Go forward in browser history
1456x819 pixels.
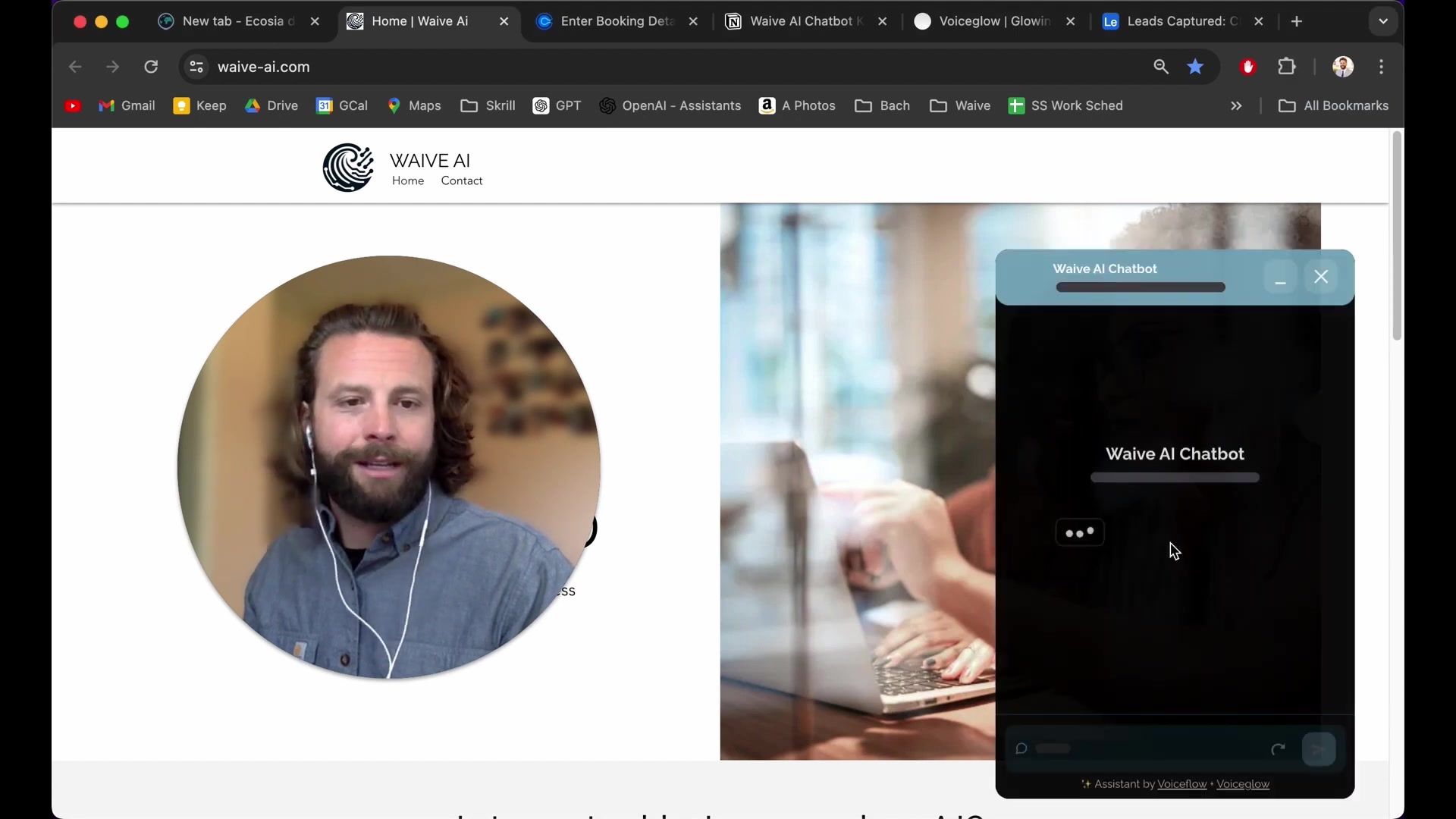click(x=112, y=67)
